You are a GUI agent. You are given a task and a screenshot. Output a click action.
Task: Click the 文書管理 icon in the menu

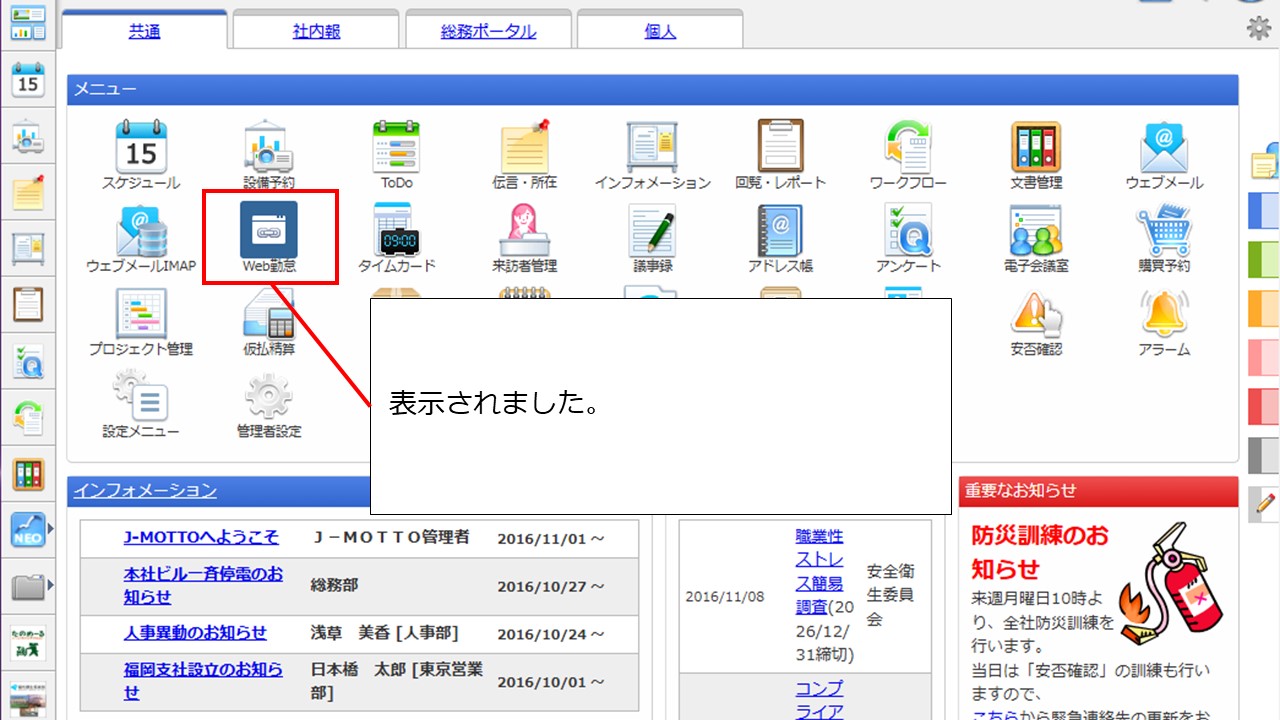(1035, 155)
